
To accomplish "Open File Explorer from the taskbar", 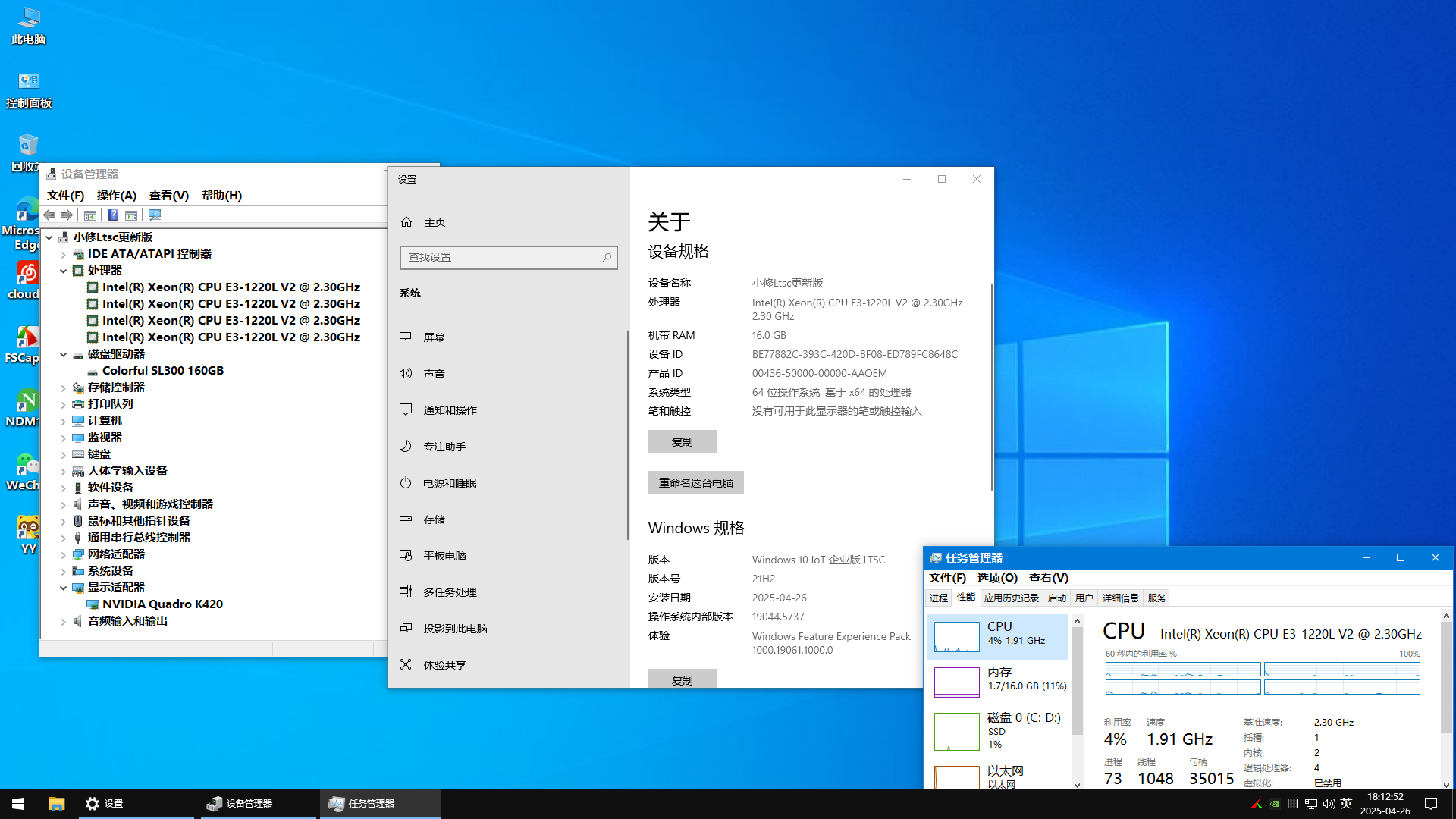I will coord(56,804).
